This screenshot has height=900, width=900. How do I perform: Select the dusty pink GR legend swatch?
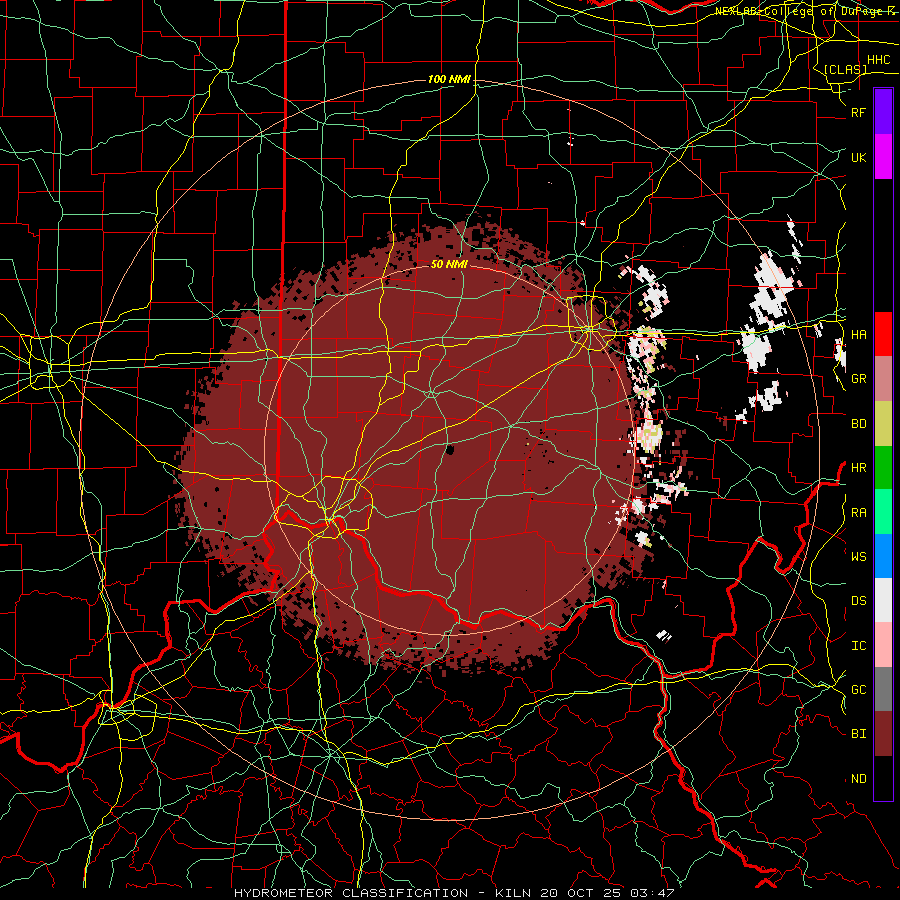pyautogui.click(x=883, y=379)
